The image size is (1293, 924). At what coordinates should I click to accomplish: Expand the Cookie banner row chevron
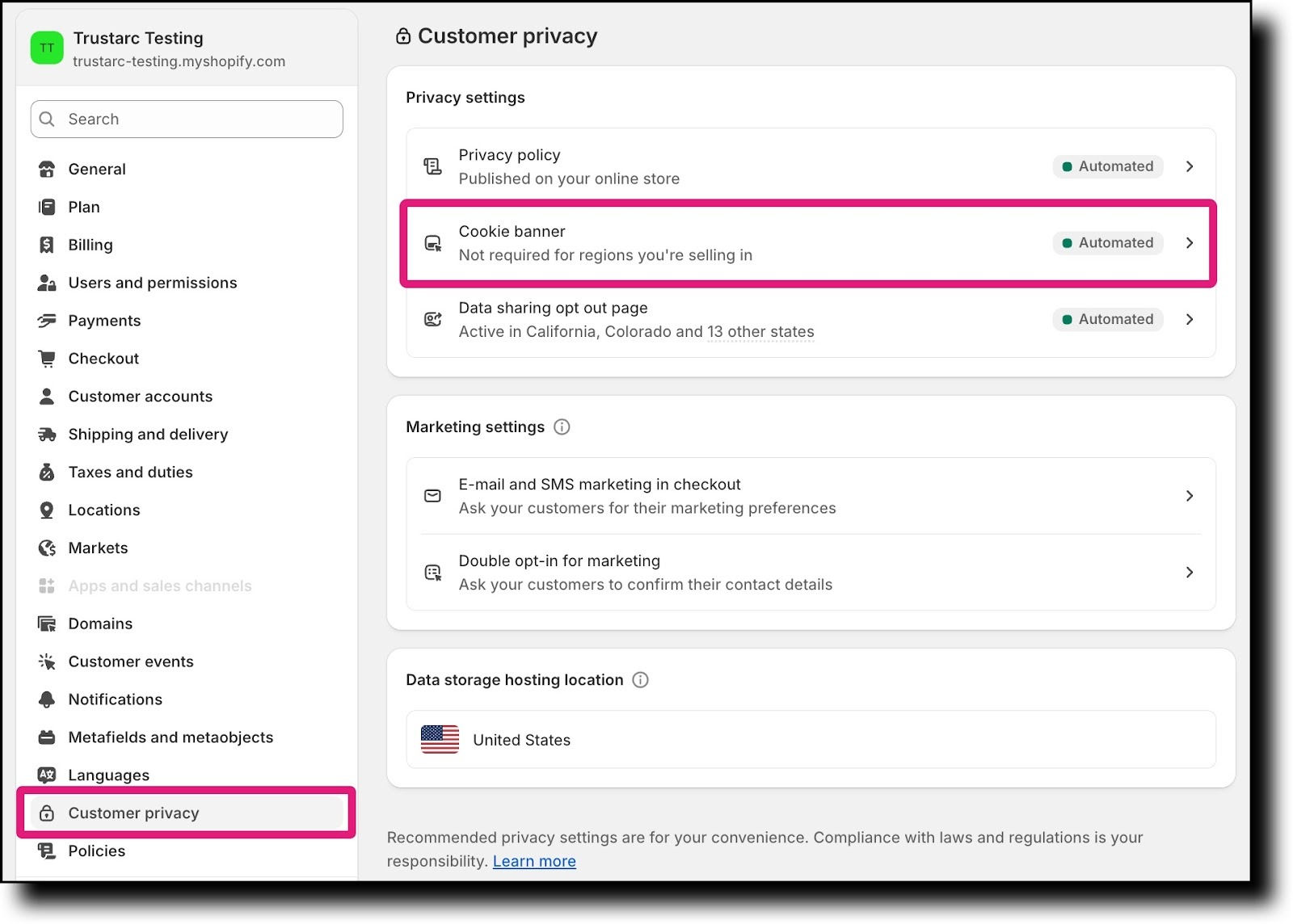pyautogui.click(x=1190, y=243)
